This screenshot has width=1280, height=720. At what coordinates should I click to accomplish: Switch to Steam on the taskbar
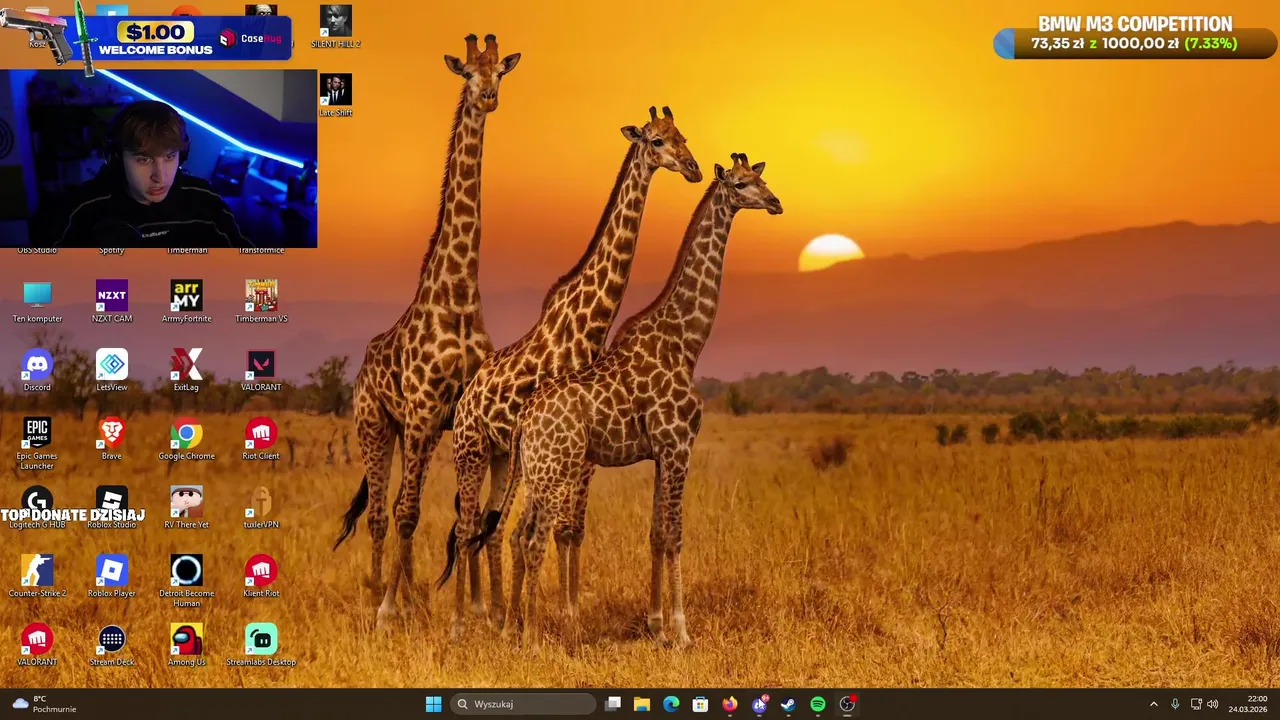(x=788, y=704)
